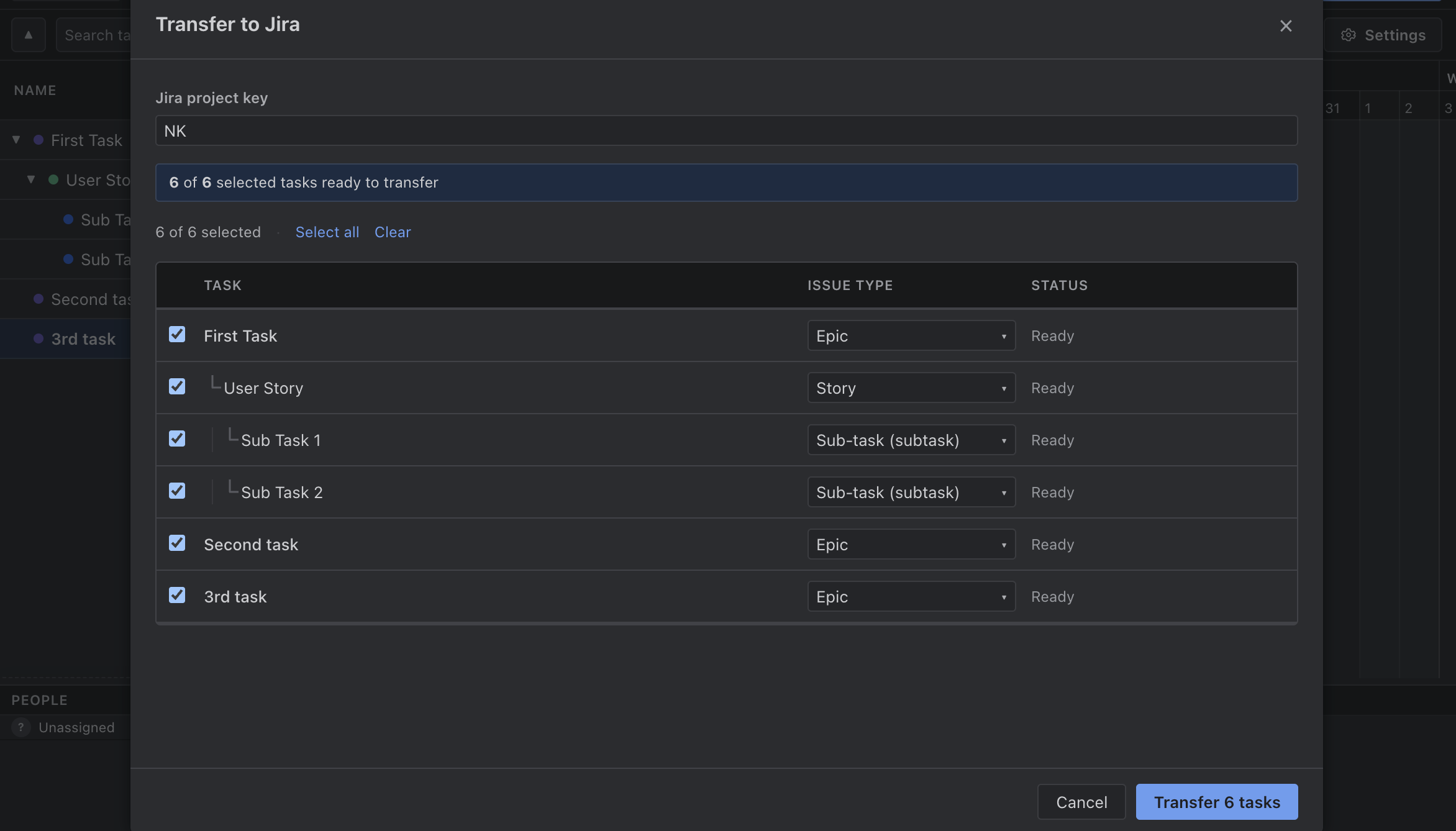Uncheck the User Story checkbox

pos(177,387)
